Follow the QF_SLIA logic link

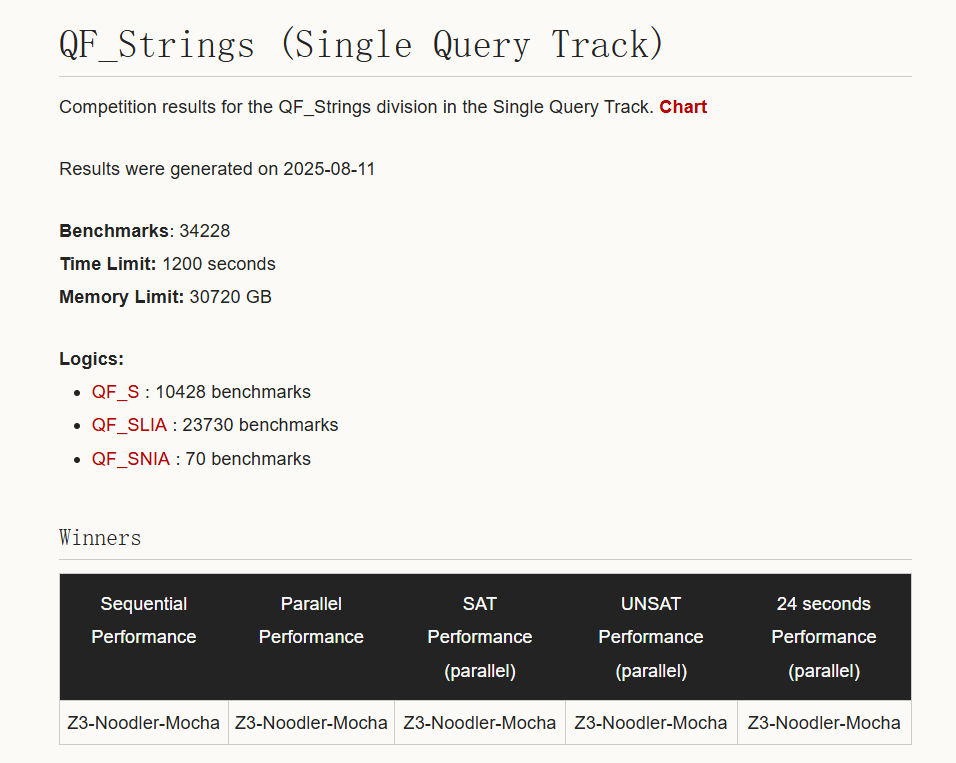pyautogui.click(x=129, y=425)
